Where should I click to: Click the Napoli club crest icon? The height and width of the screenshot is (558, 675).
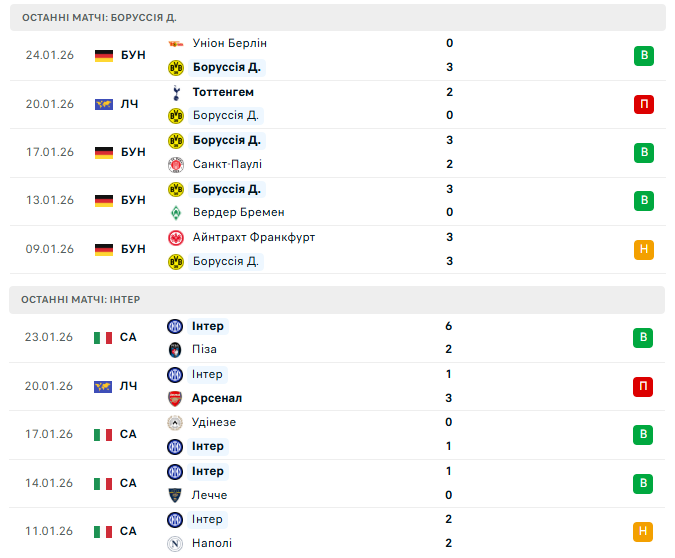176,543
